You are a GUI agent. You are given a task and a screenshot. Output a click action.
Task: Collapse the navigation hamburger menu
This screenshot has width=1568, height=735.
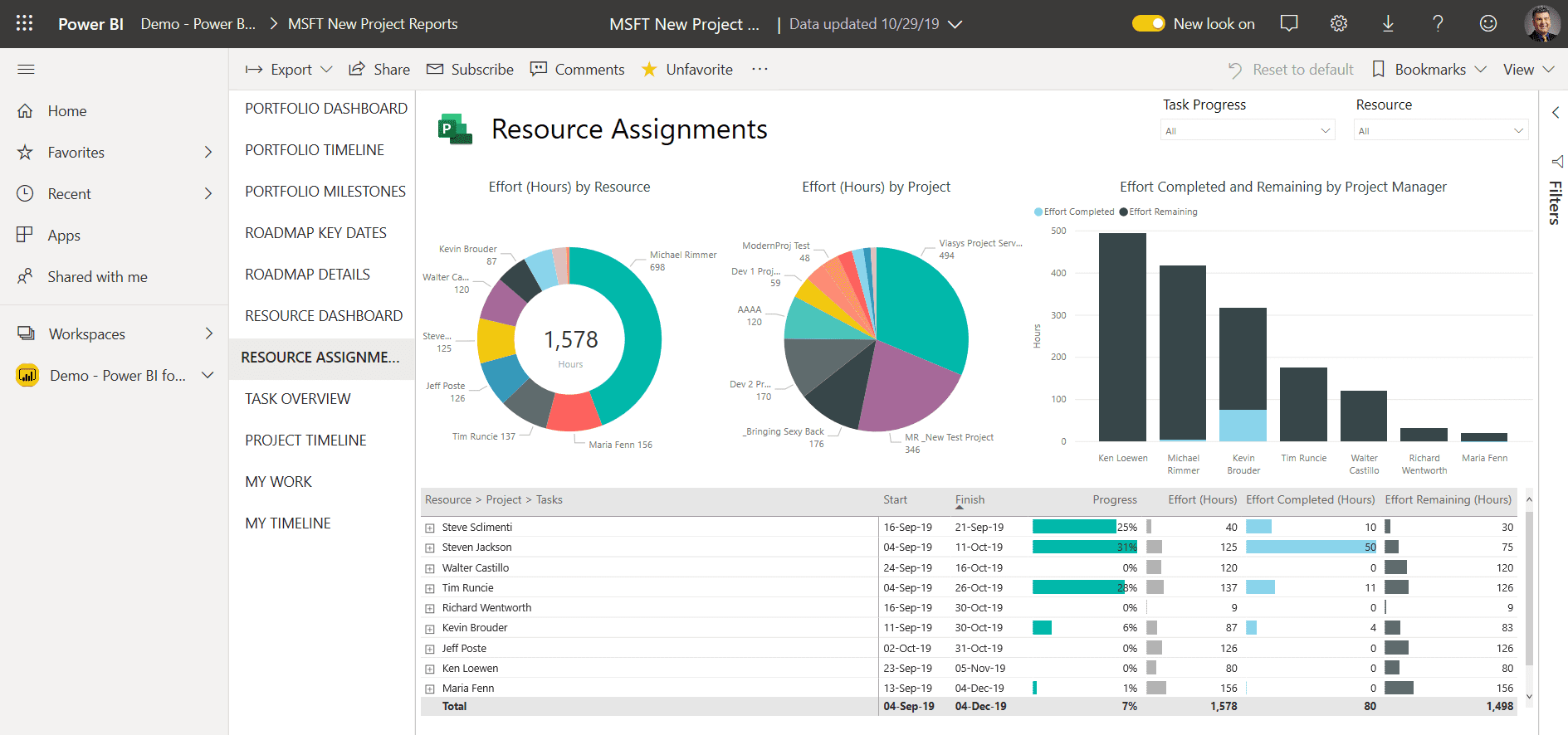pyautogui.click(x=26, y=69)
